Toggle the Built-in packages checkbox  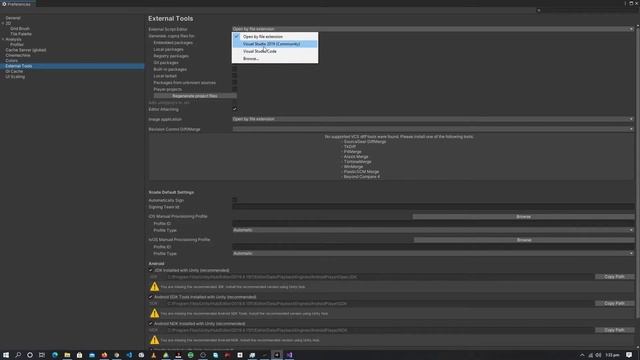coord(235,69)
